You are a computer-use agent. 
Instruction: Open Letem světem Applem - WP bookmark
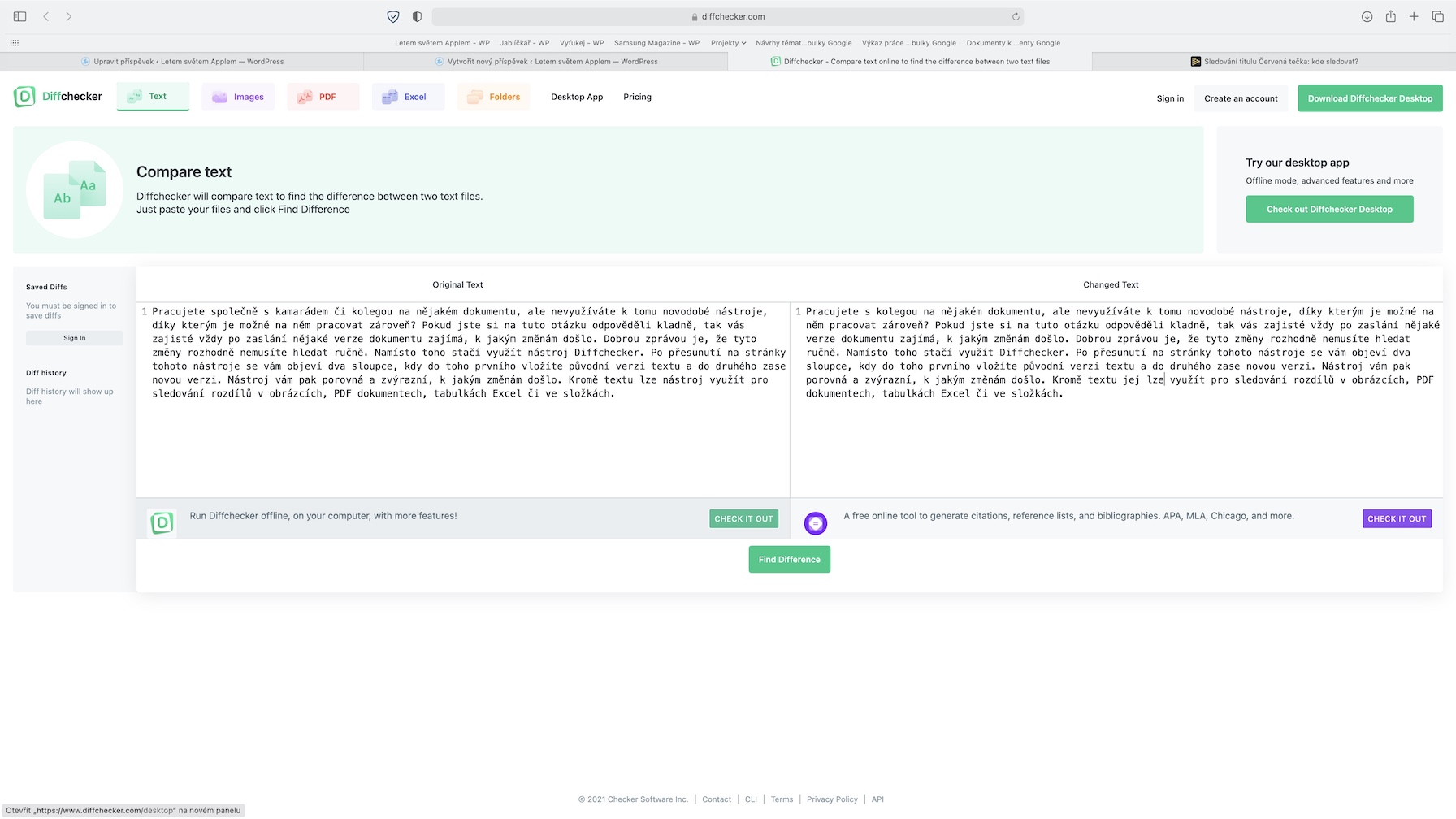click(x=442, y=43)
